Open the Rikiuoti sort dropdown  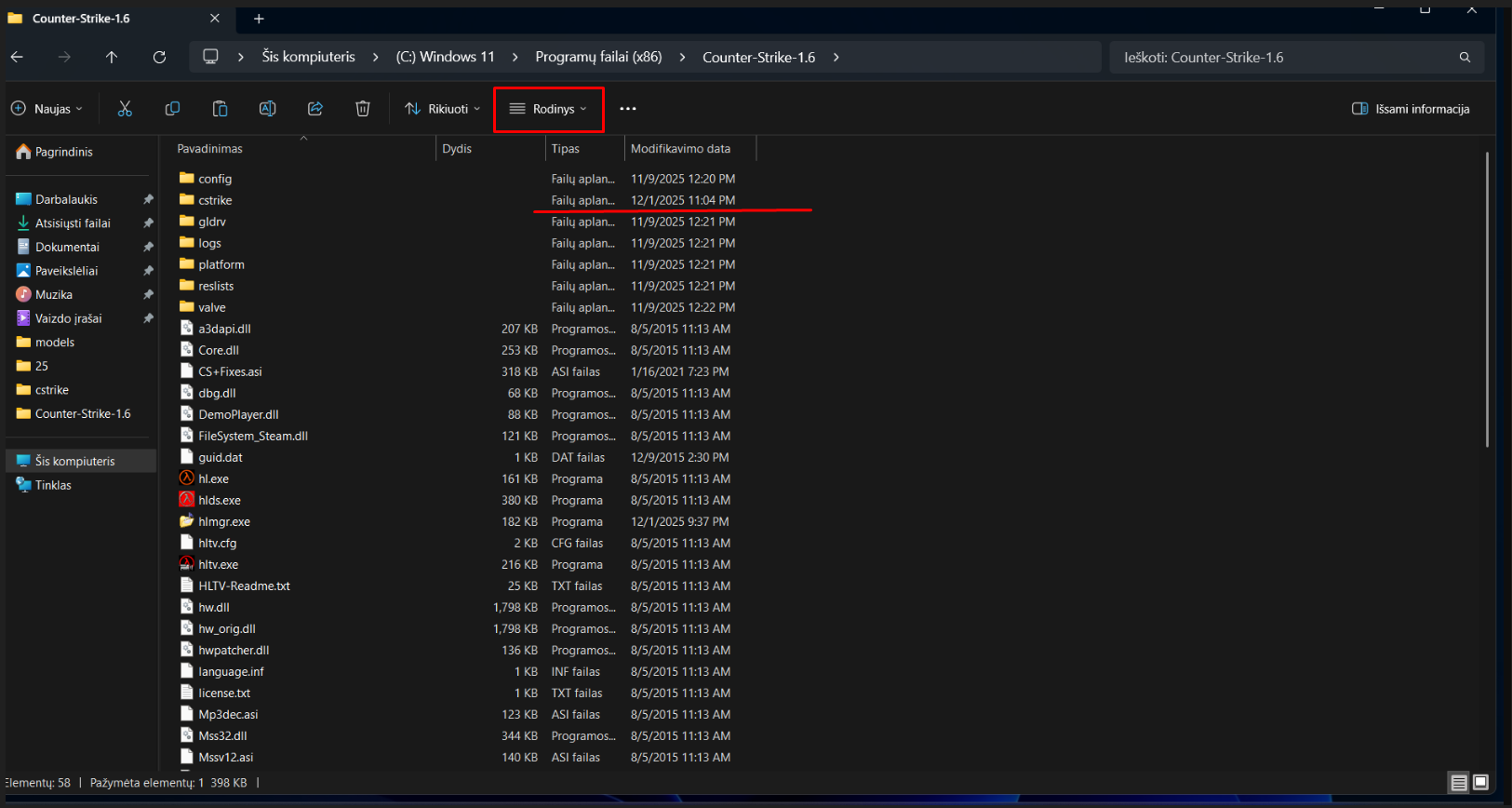click(443, 109)
